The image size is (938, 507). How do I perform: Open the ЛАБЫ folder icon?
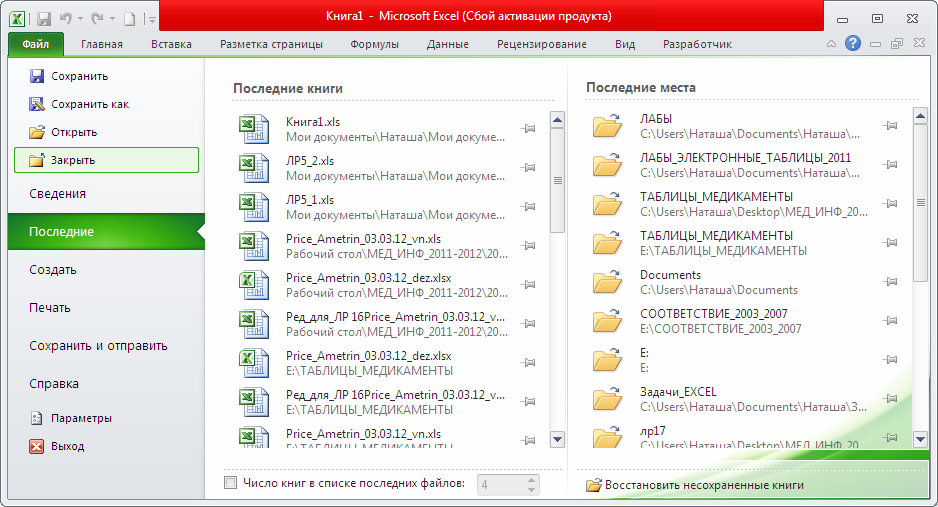607,126
